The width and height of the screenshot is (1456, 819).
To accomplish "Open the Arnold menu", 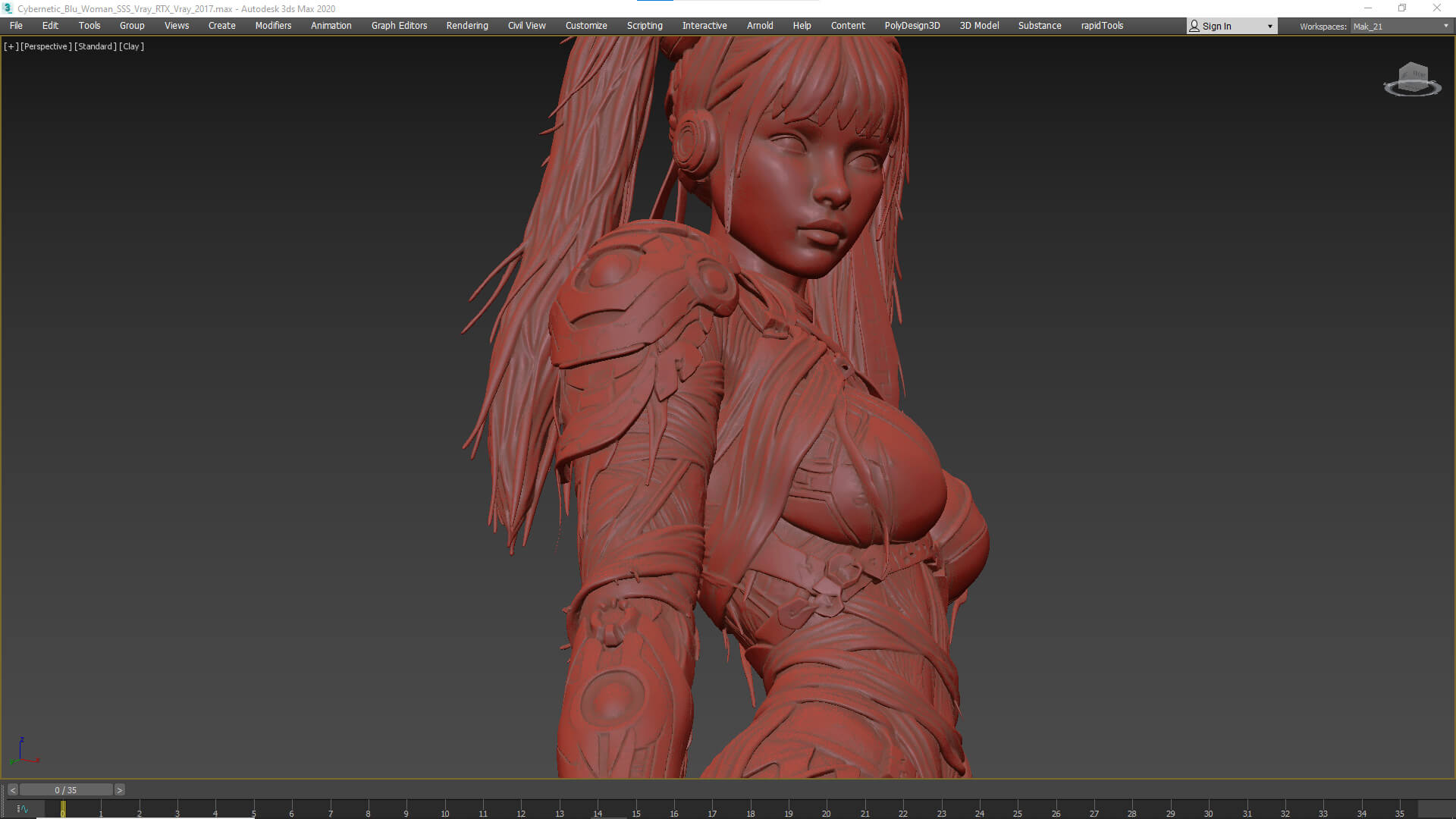I will pyautogui.click(x=760, y=26).
